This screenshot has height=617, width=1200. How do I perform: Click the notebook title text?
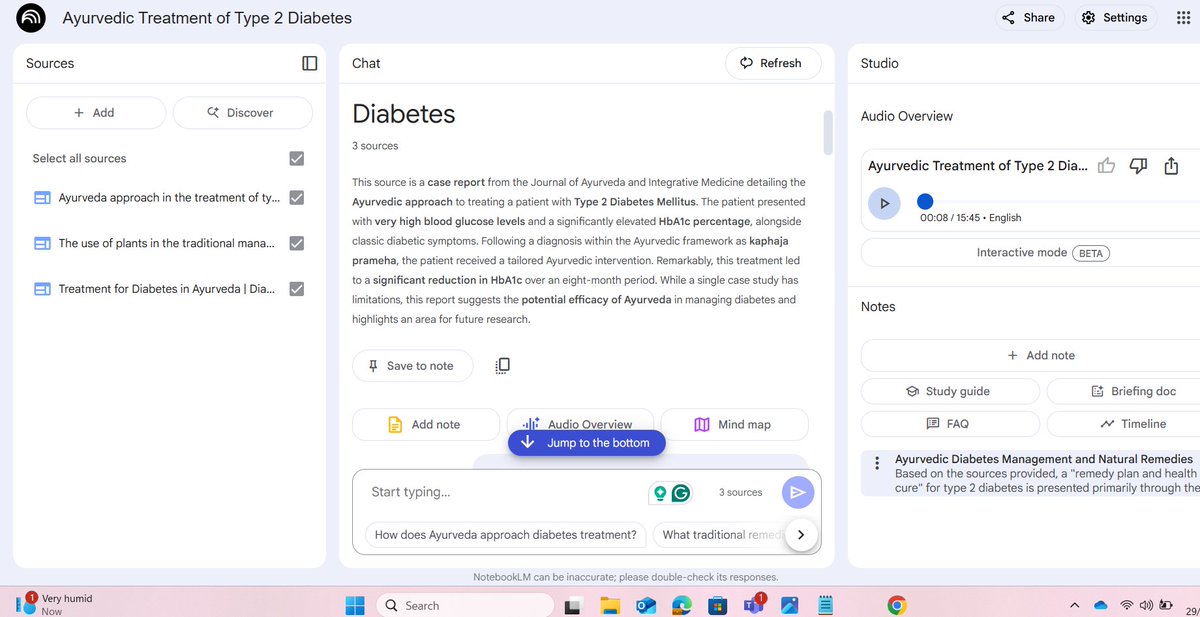(207, 18)
